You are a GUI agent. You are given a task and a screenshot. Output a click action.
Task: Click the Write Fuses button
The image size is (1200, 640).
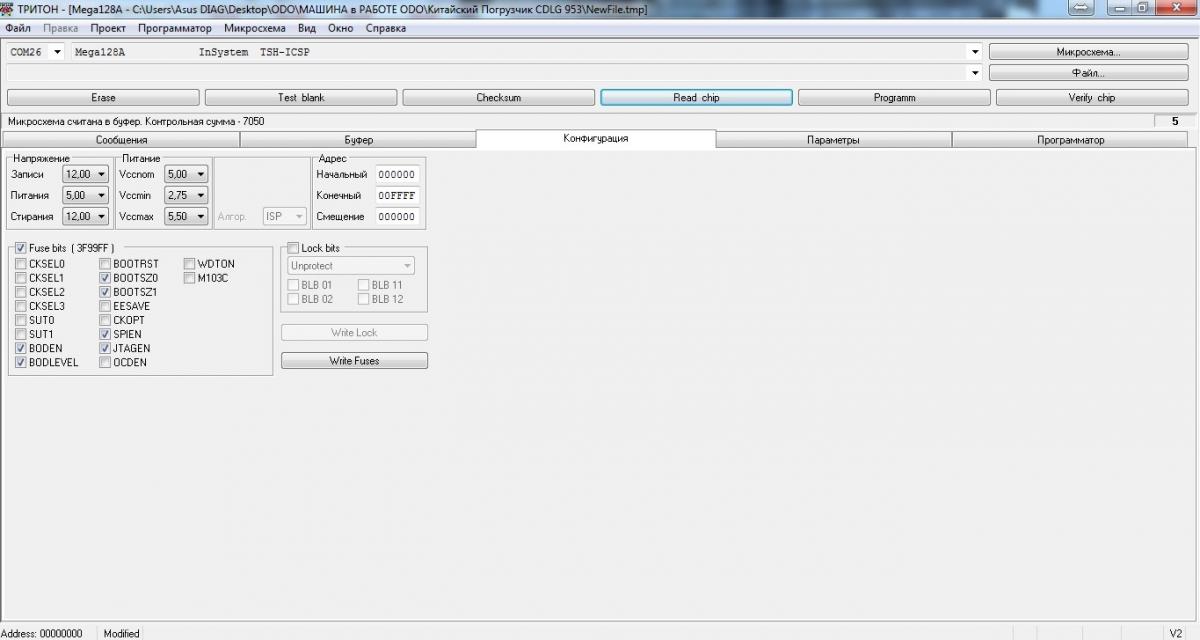pos(354,360)
